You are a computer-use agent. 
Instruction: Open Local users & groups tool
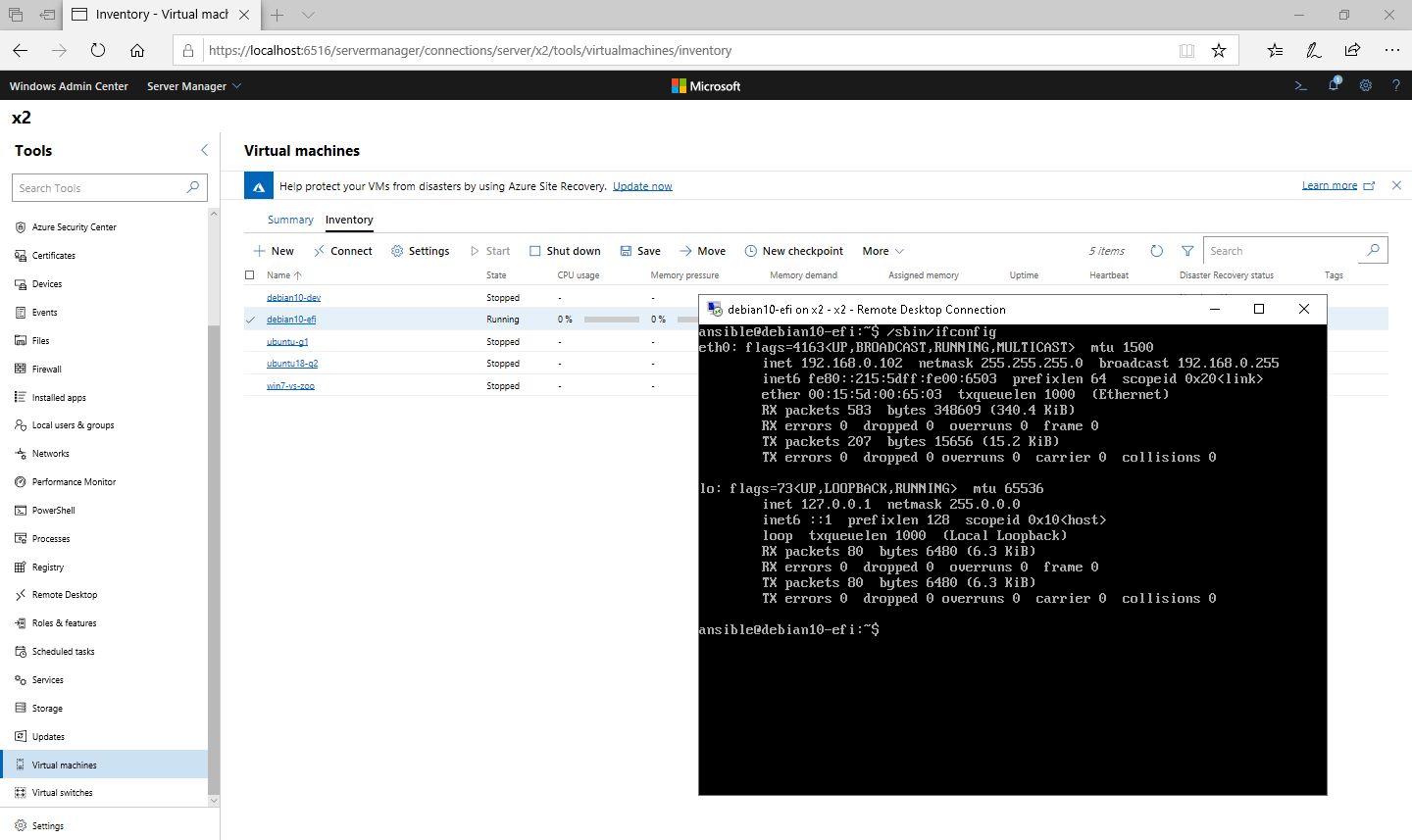pyautogui.click(x=73, y=425)
